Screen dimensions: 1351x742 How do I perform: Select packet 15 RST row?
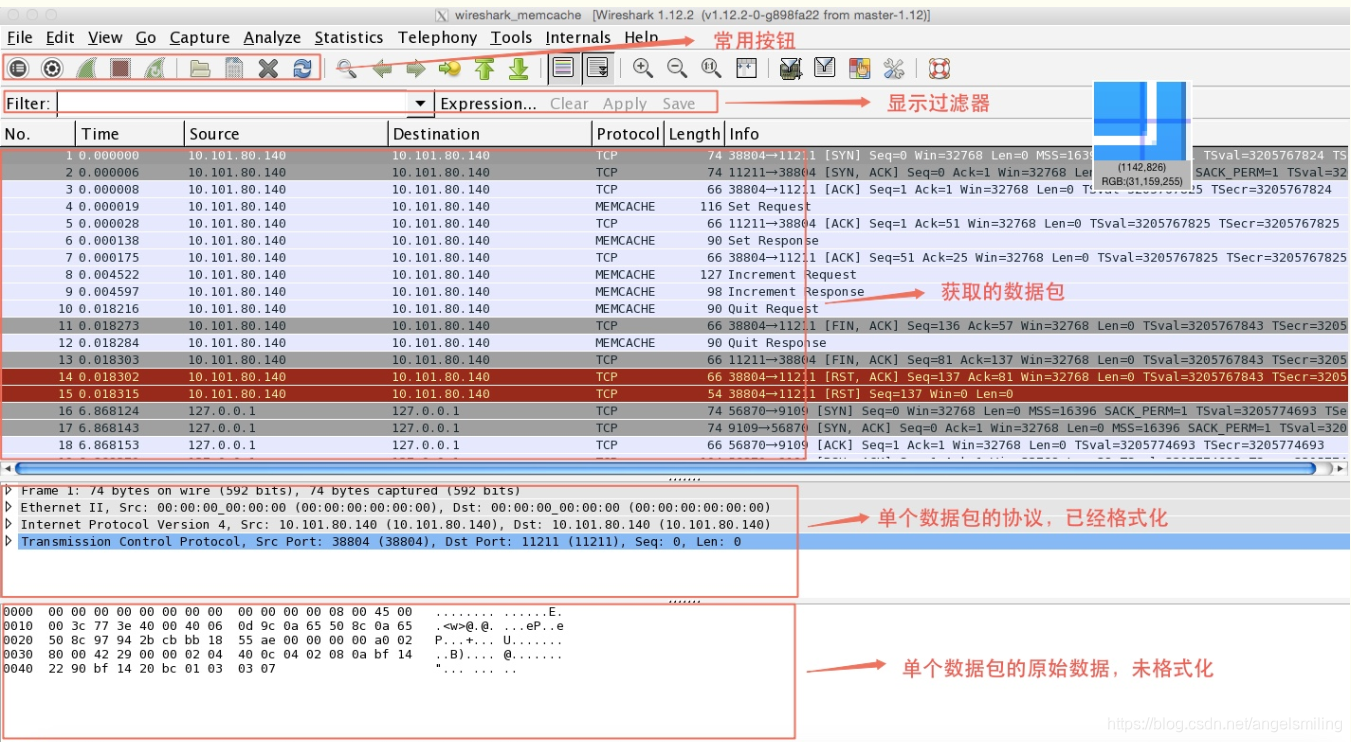pos(675,394)
